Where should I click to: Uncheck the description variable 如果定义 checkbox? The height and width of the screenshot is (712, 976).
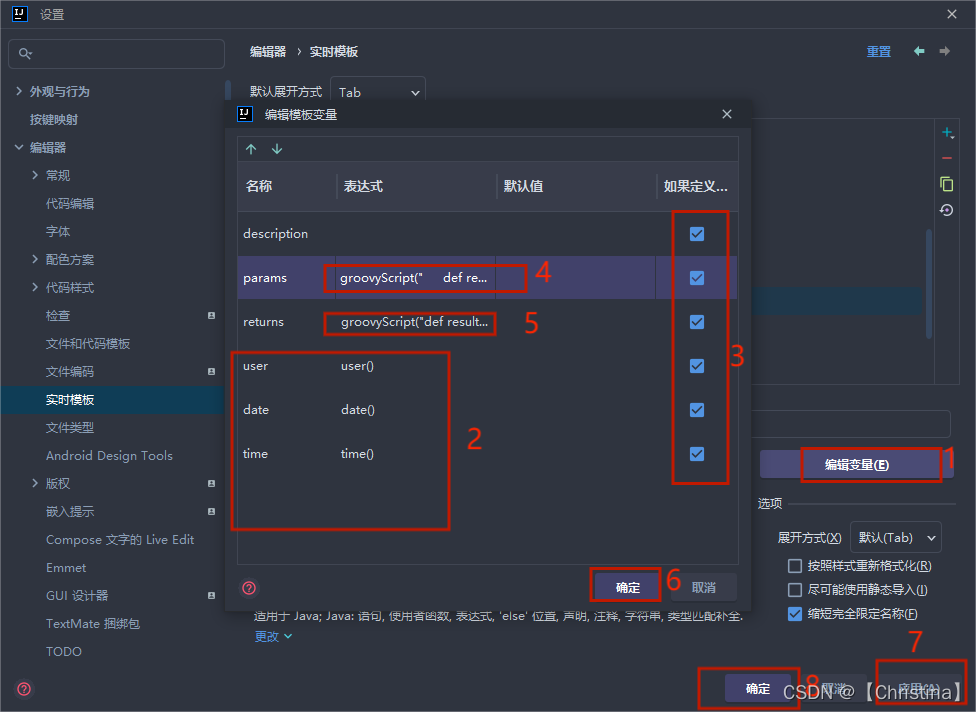click(x=699, y=233)
